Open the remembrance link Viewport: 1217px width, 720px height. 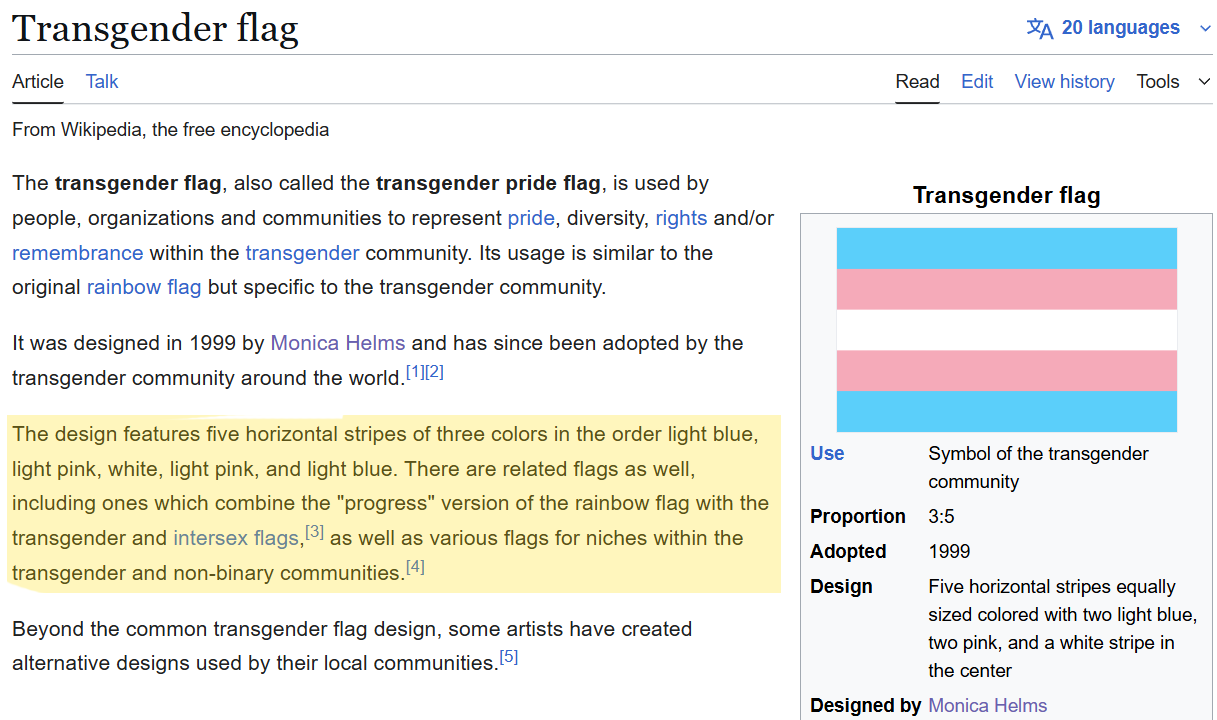coord(78,253)
